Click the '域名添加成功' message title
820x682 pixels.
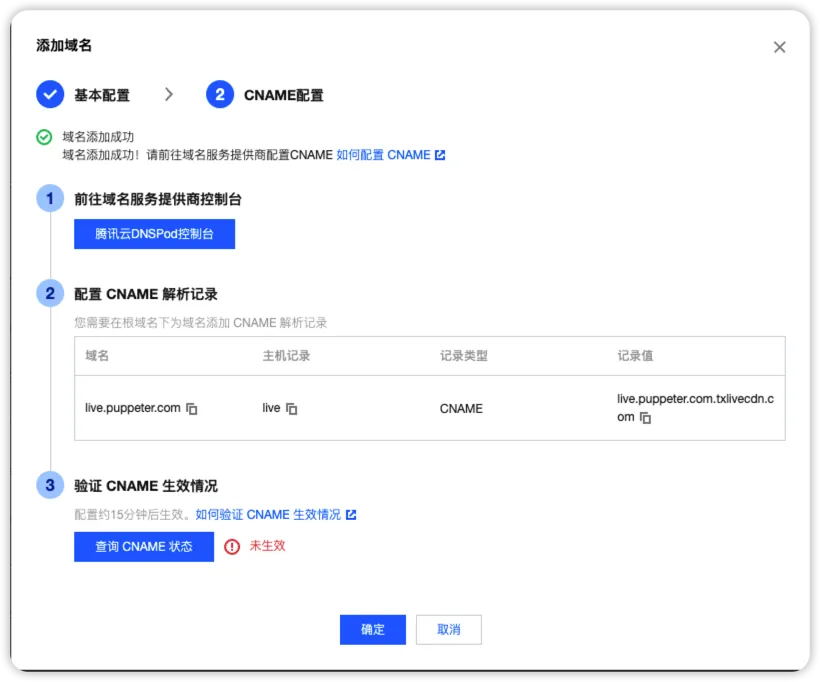[x=98, y=137]
